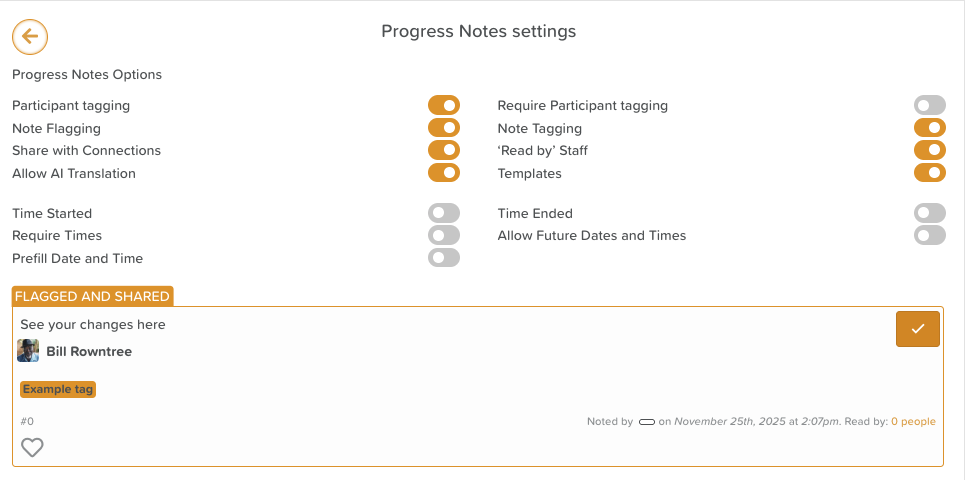Click the heart icon on the note
The width and height of the screenshot is (965, 480).
[x=33, y=447]
